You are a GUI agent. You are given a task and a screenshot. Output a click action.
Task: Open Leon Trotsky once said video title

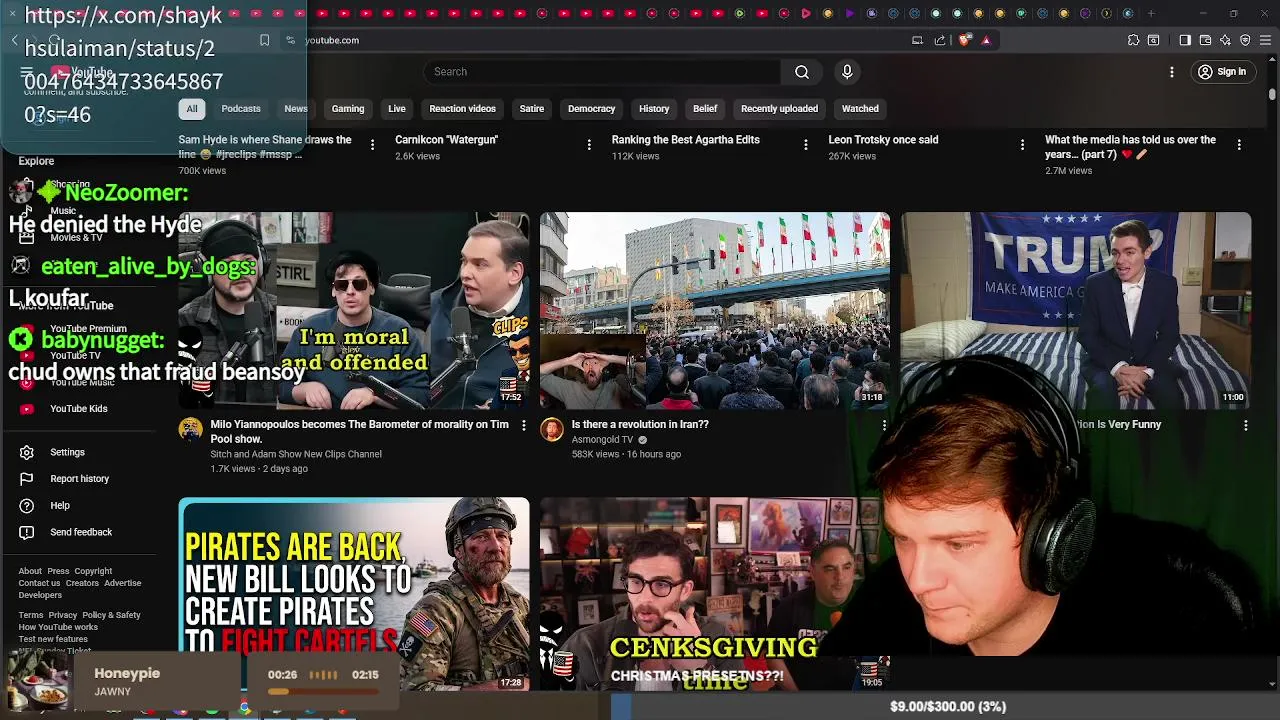click(x=883, y=140)
